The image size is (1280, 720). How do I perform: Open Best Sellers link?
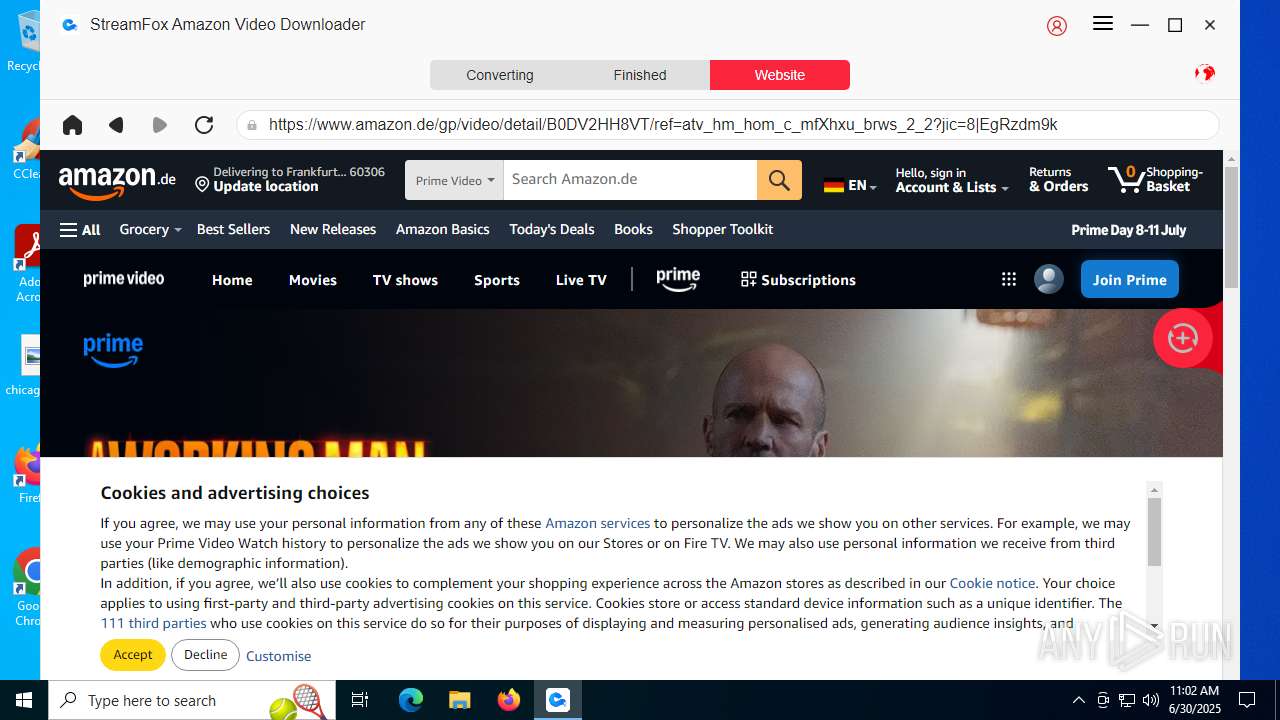click(233, 229)
